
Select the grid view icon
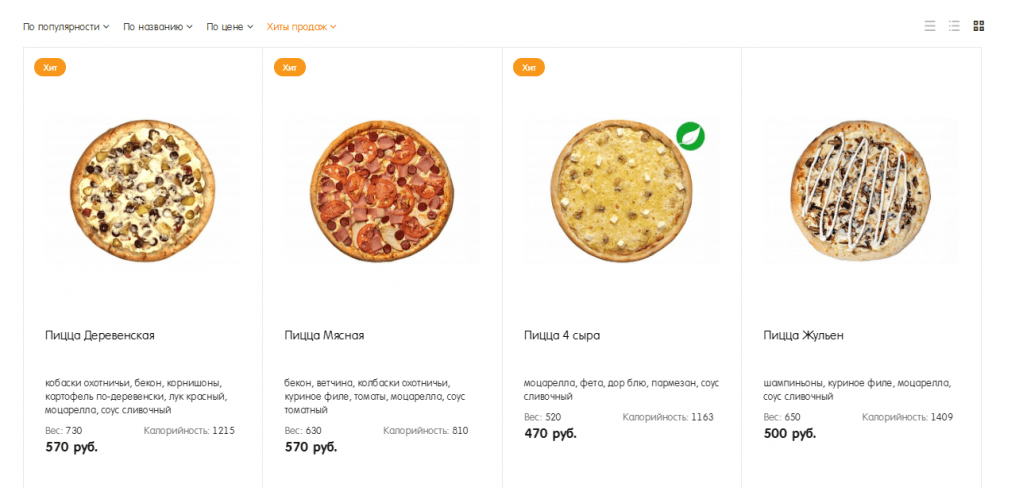click(979, 26)
